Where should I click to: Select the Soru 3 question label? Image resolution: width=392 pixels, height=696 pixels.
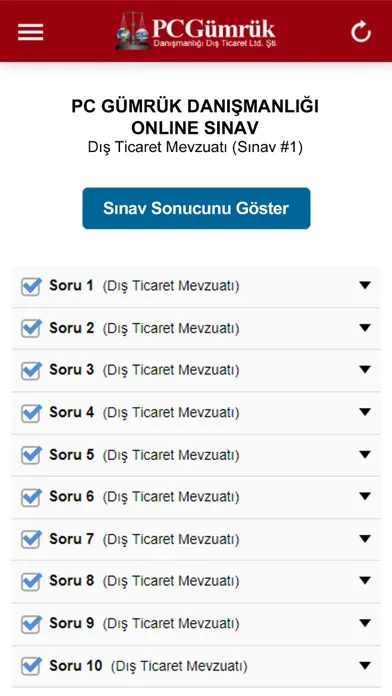click(x=71, y=370)
